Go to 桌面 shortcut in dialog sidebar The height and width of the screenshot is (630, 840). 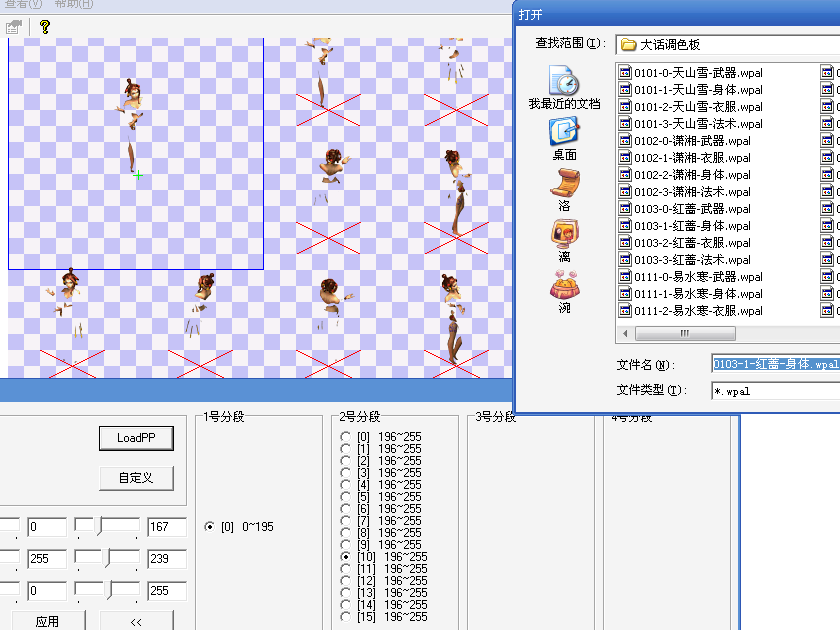(x=564, y=139)
